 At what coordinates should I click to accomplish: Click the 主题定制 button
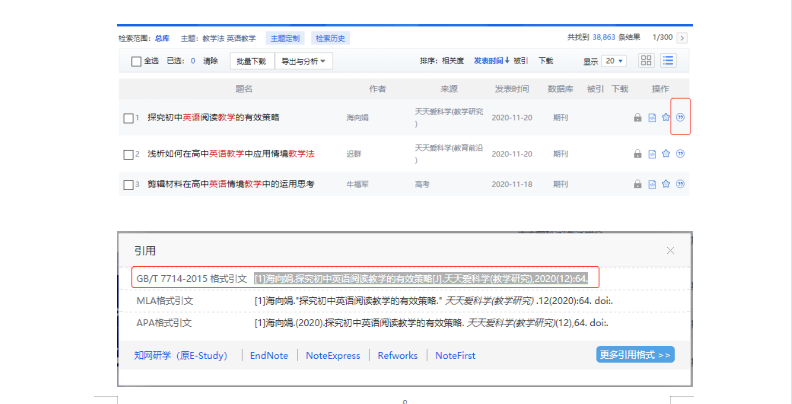(285, 38)
